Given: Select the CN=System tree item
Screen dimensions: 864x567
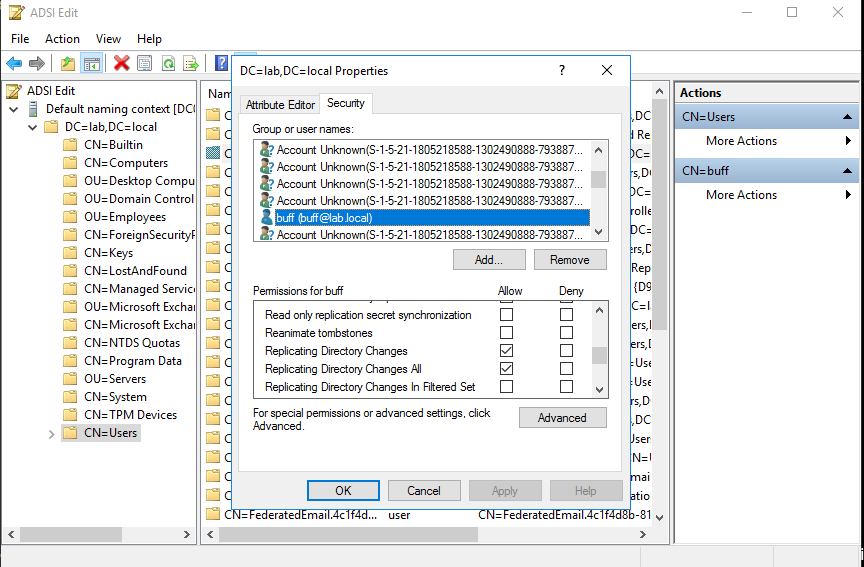Looking at the screenshot, I should 115,397.
